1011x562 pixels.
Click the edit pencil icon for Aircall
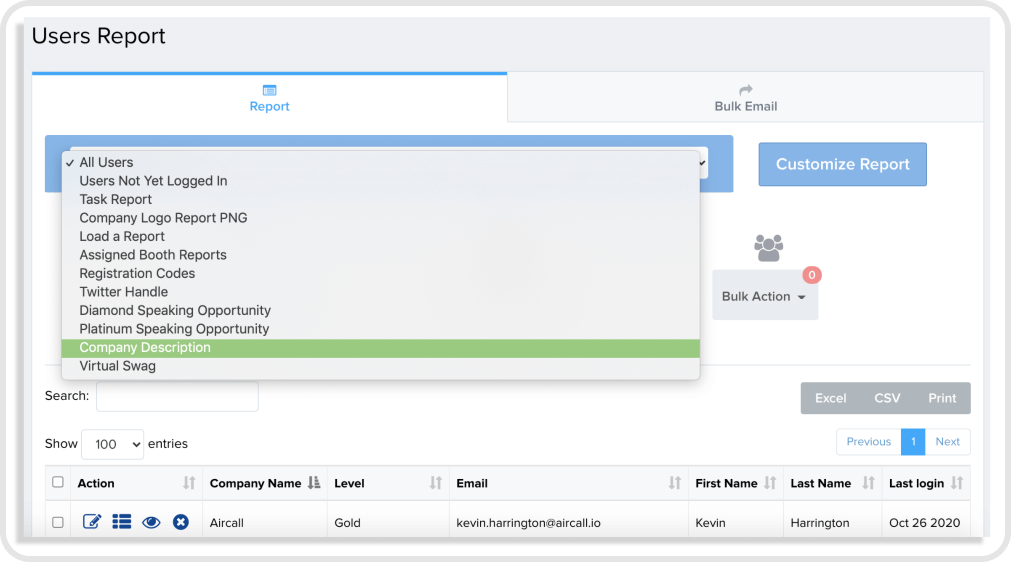click(92, 522)
